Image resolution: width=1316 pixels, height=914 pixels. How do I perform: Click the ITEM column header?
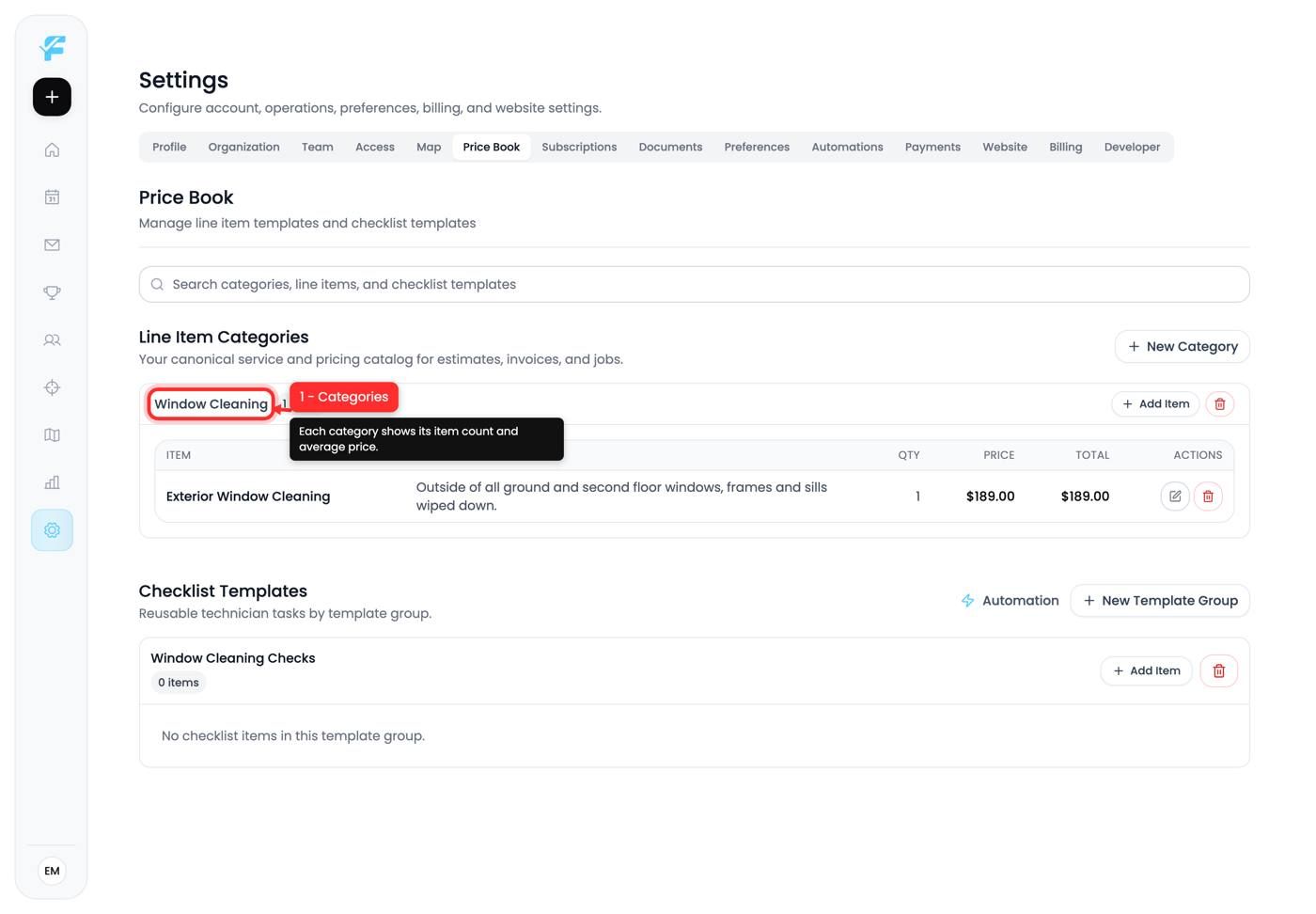pyautogui.click(x=179, y=455)
